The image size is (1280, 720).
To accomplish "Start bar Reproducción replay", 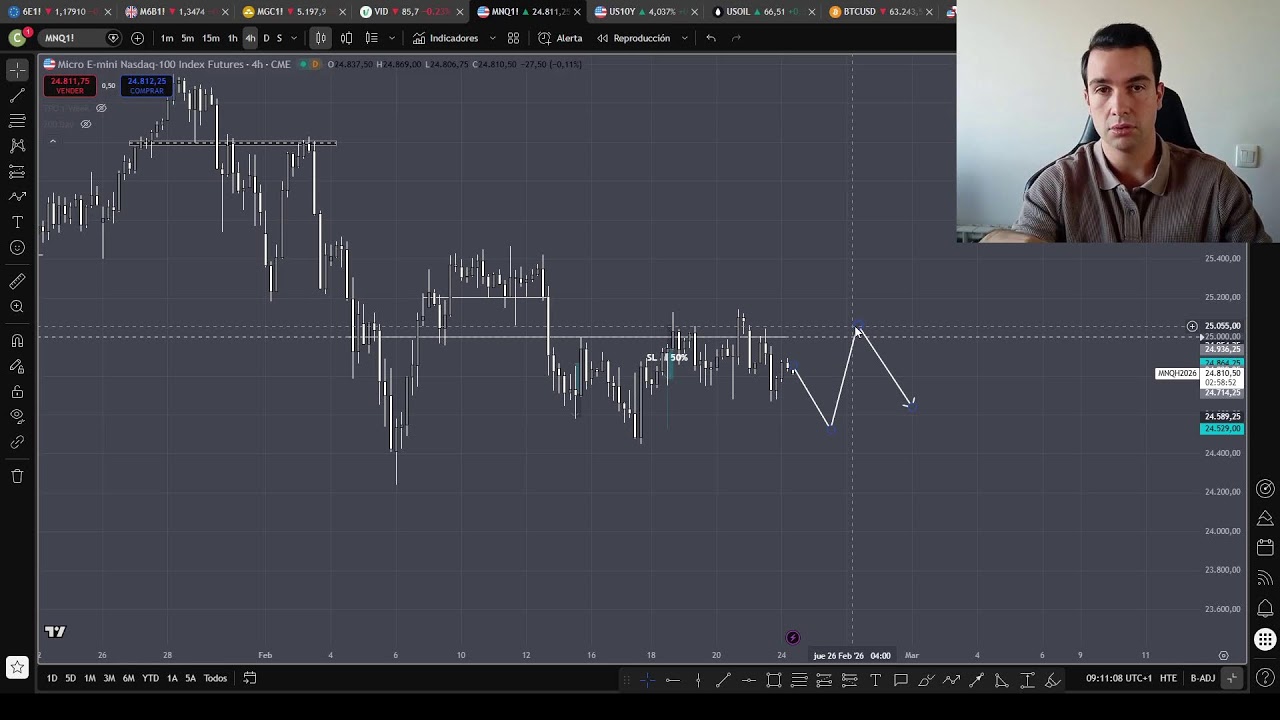I will (634, 38).
